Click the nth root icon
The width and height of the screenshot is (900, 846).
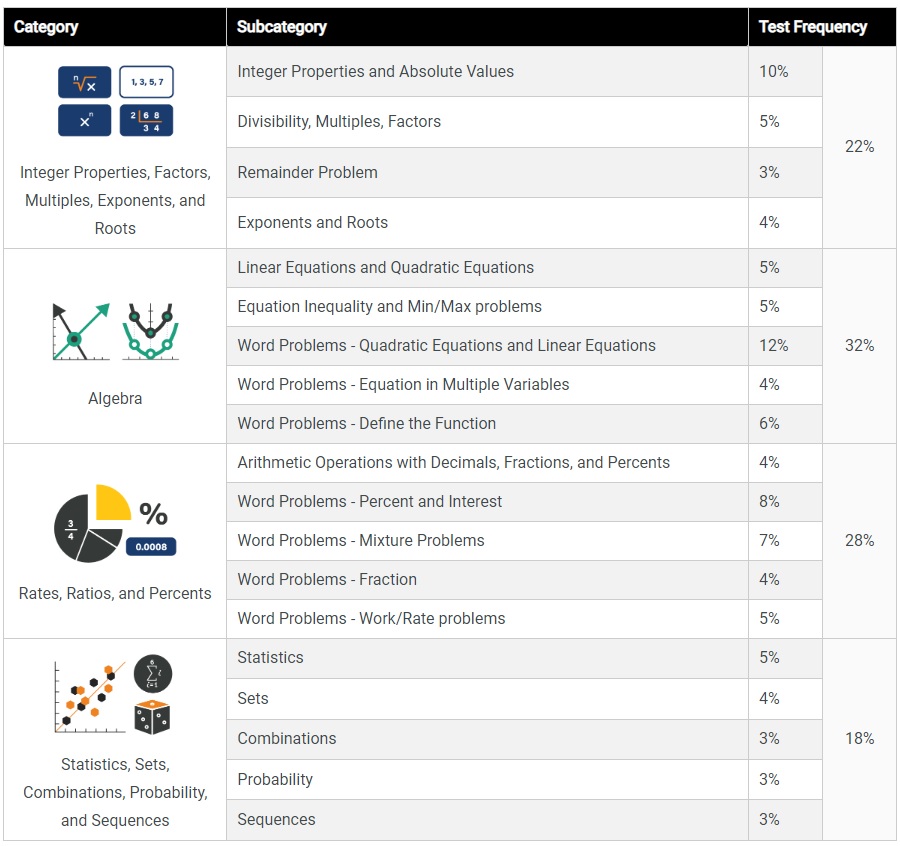coord(84,82)
